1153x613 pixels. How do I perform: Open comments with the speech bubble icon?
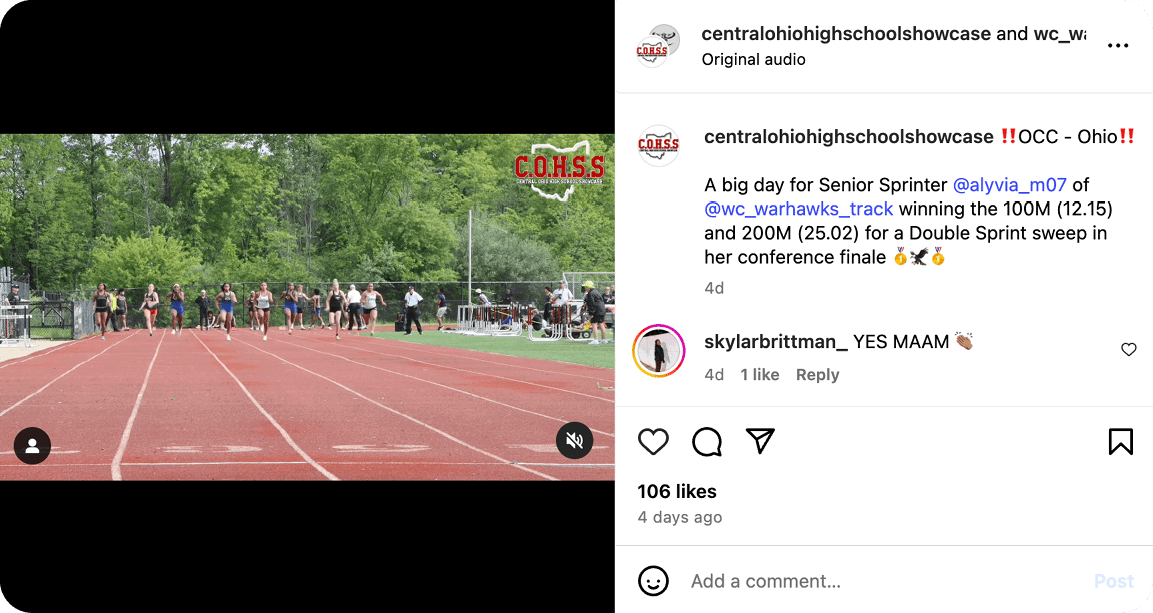point(707,442)
